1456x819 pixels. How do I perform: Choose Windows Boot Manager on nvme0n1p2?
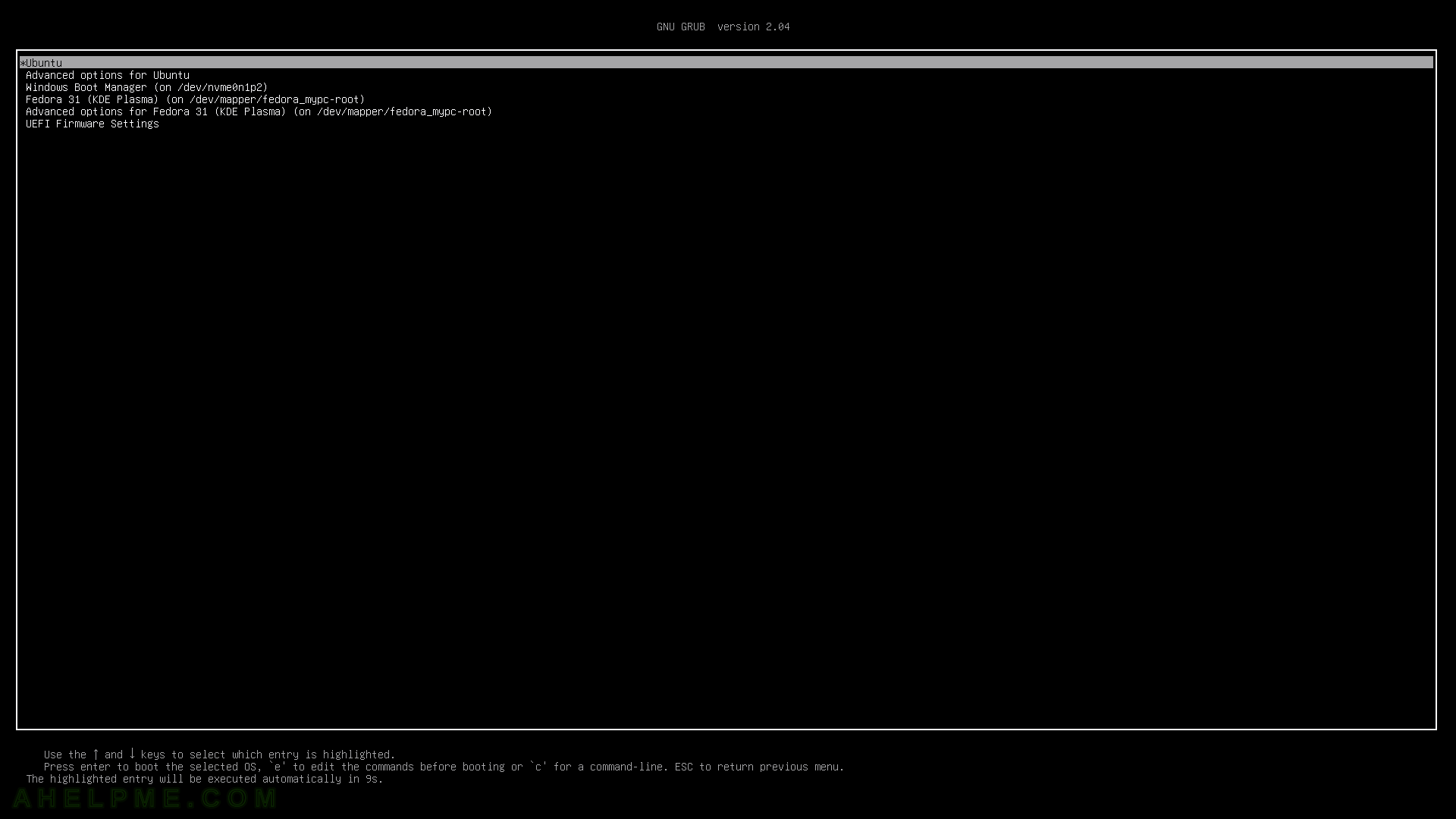[146, 87]
